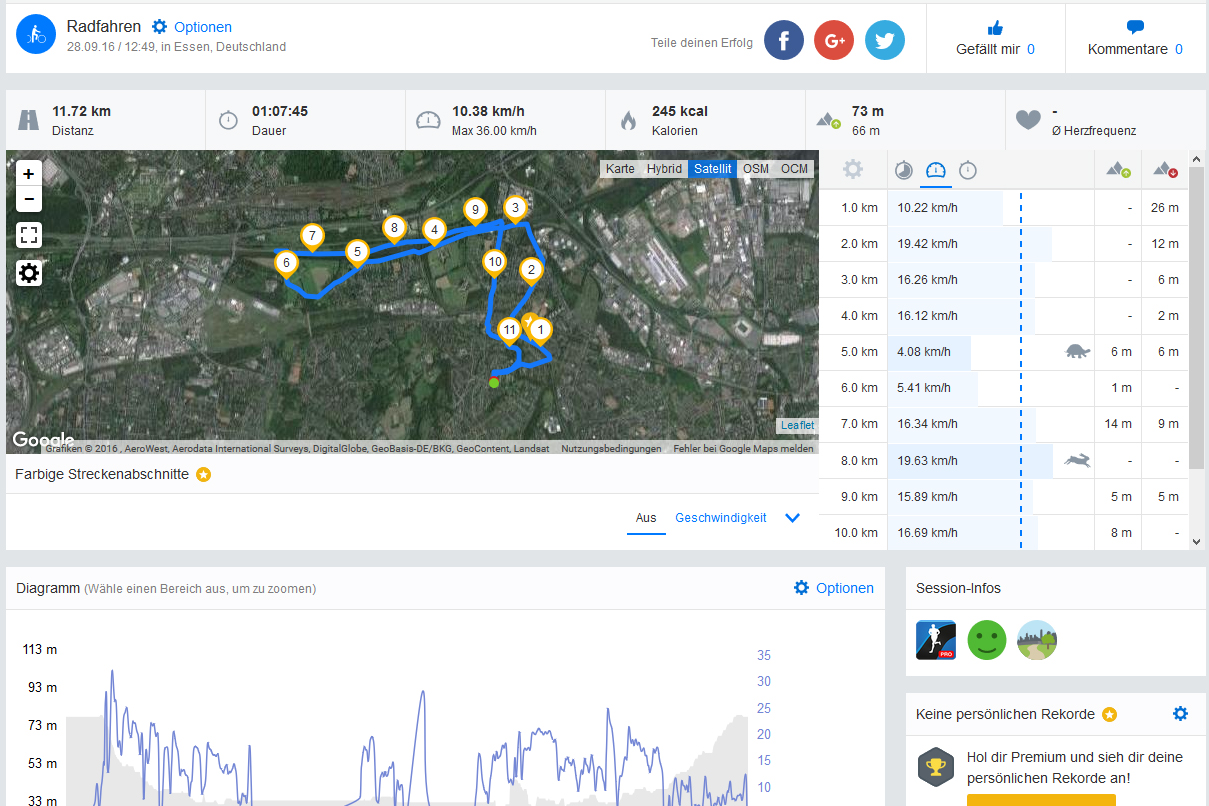Click the green smiley mood icon
Screen dimensions: 1209x806
pyautogui.click(x=987, y=640)
